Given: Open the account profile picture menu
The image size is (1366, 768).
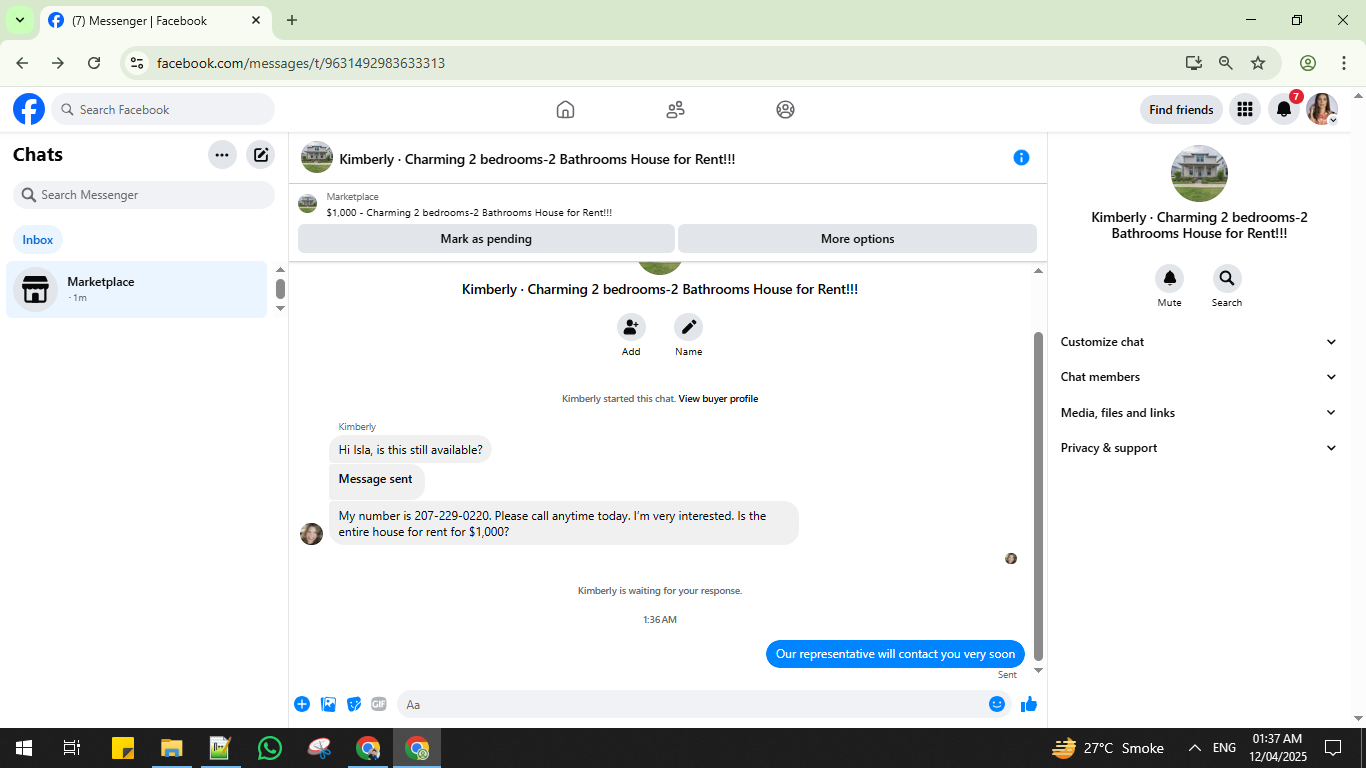Looking at the screenshot, I should pyautogui.click(x=1322, y=109).
